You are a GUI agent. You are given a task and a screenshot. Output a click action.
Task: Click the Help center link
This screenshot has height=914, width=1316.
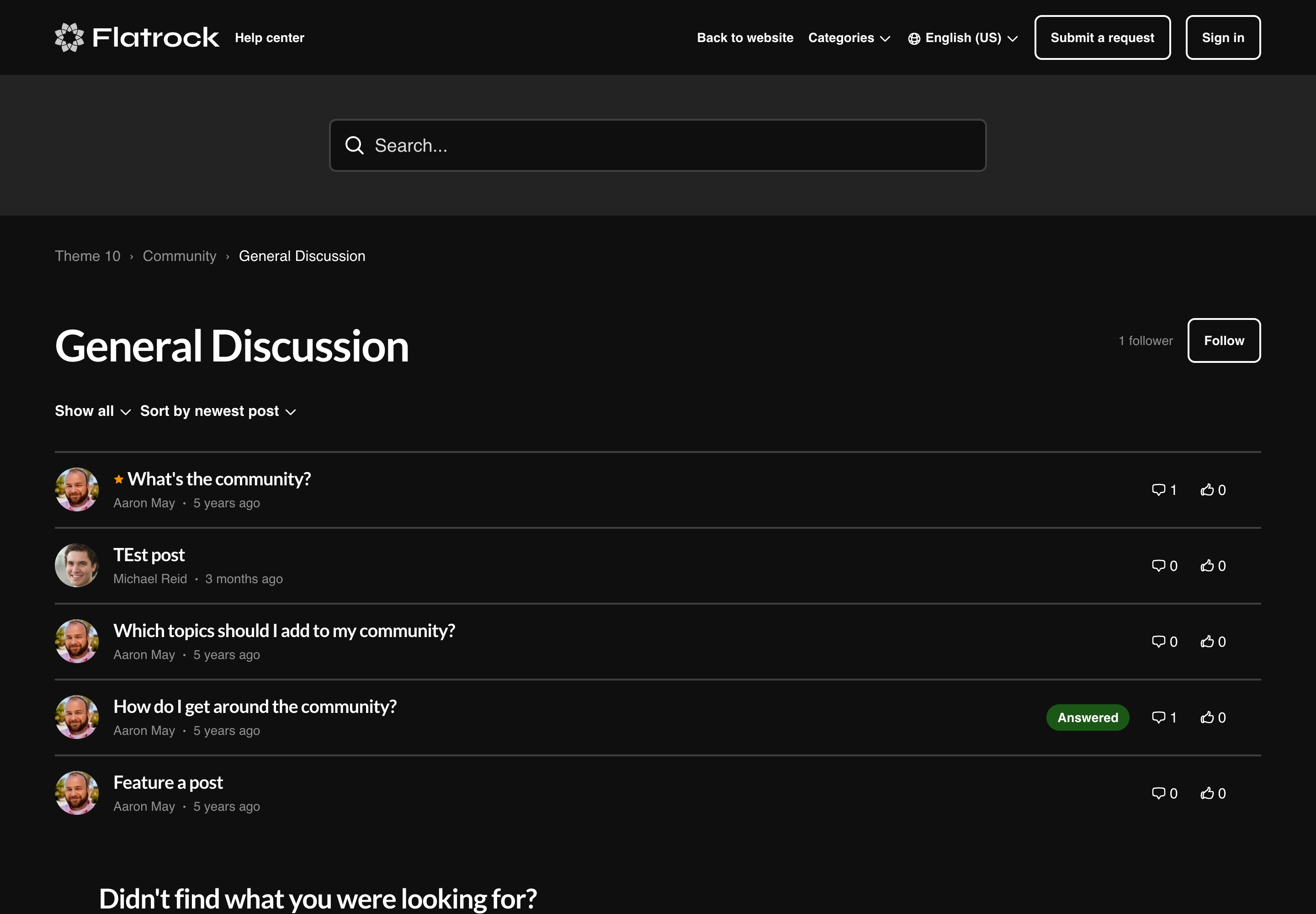point(269,38)
